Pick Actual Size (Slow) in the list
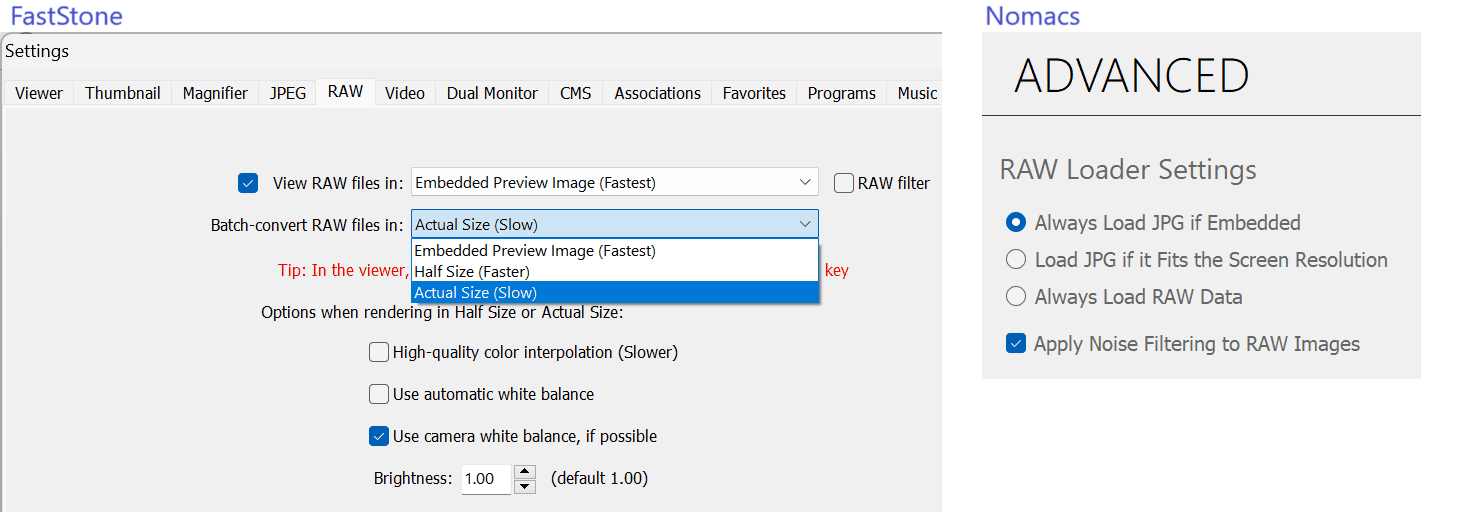The image size is (1476, 512). point(614,292)
